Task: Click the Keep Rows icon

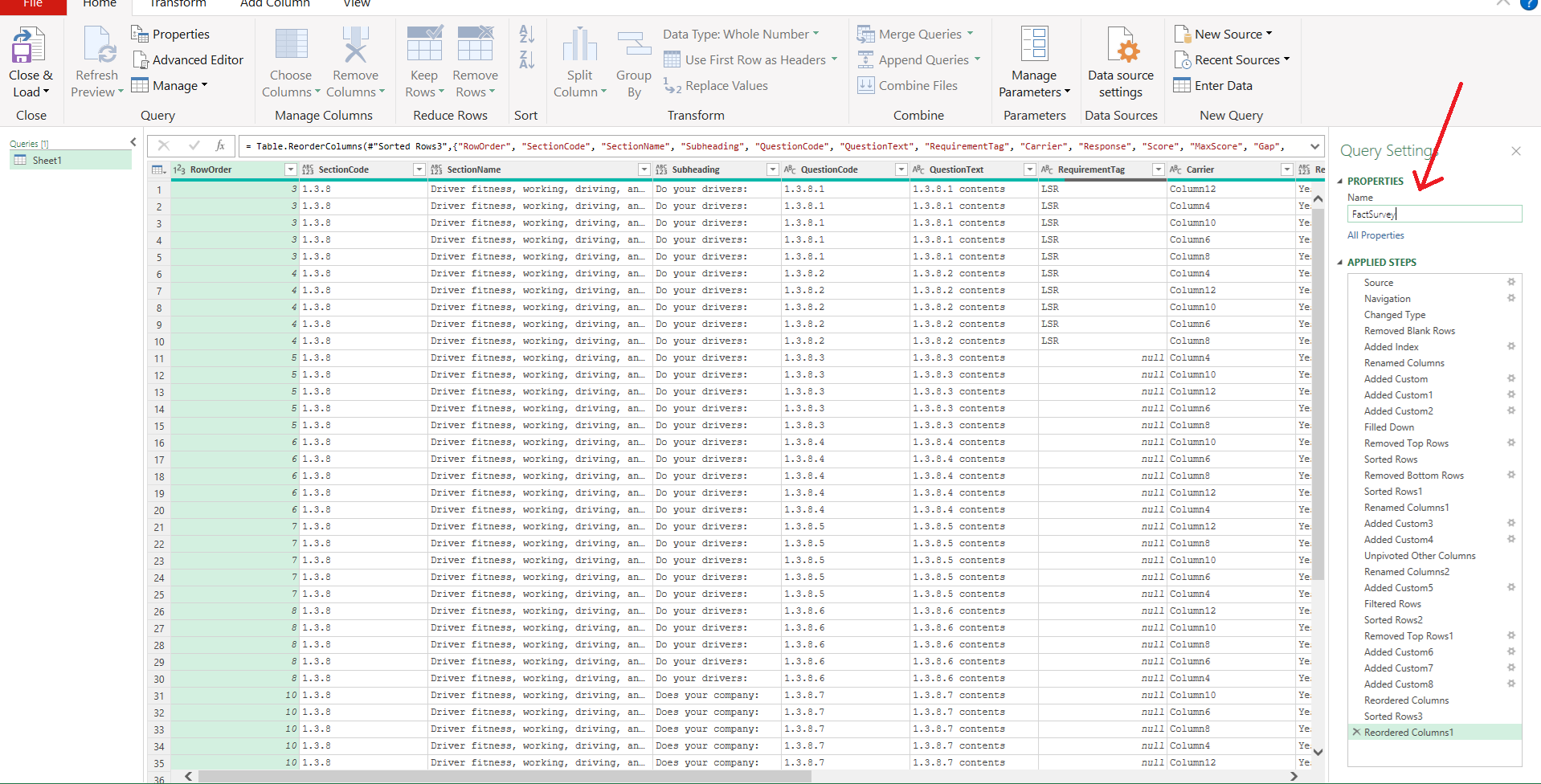Action: (x=424, y=44)
